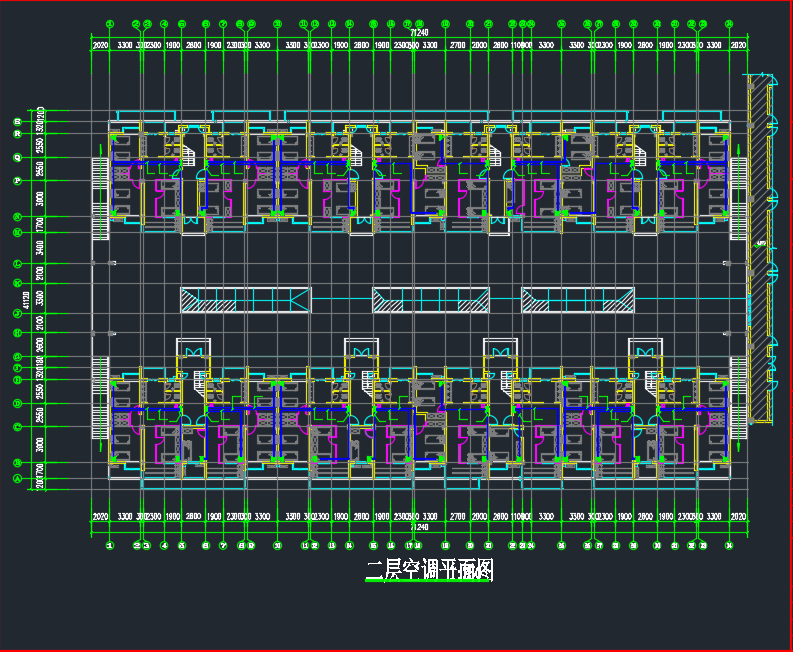Pick bottom-row grid bubble 25
Viewport: 793px width, 652px height.
click(x=561, y=546)
